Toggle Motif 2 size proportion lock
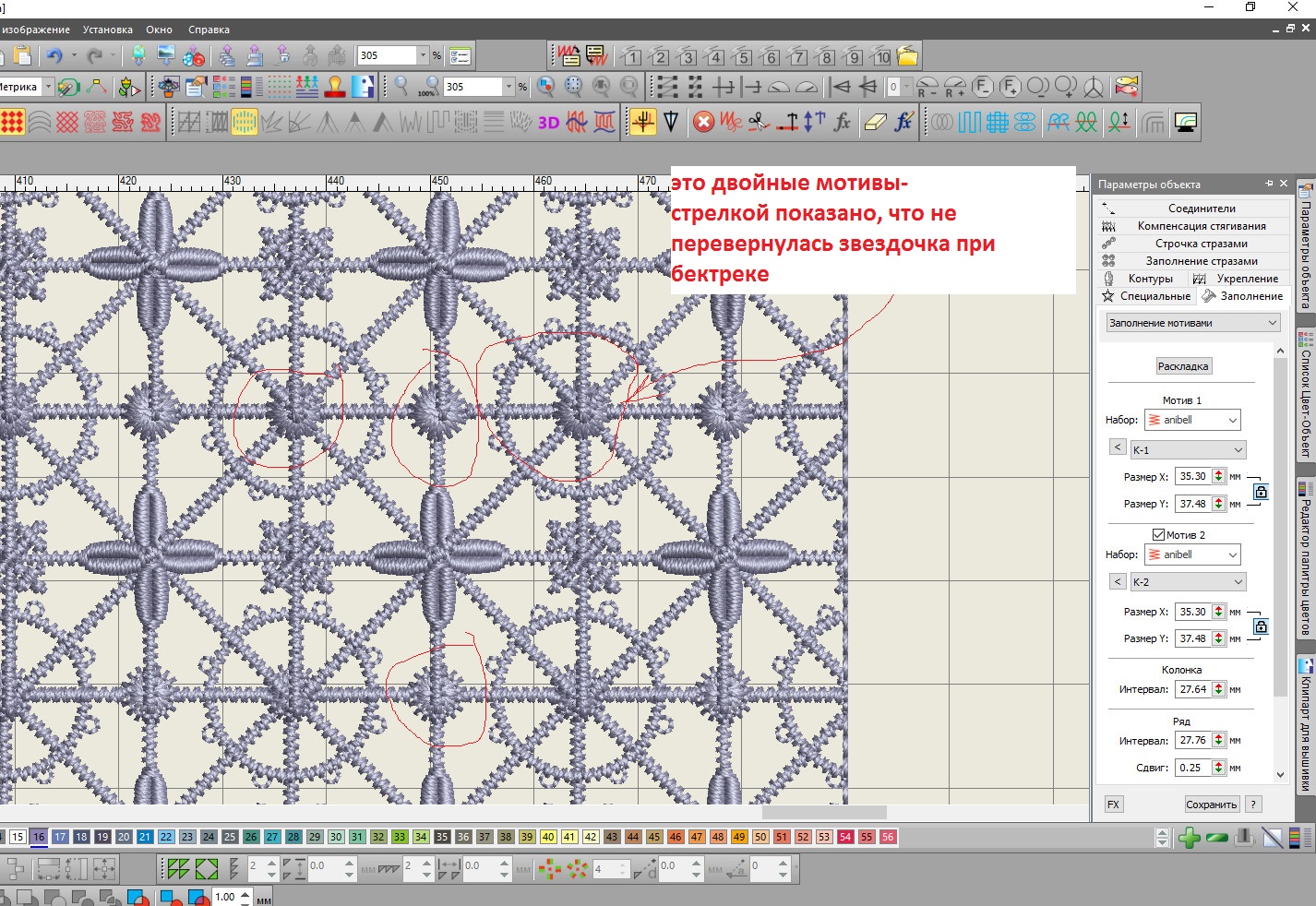 [x=1261, y=626]
